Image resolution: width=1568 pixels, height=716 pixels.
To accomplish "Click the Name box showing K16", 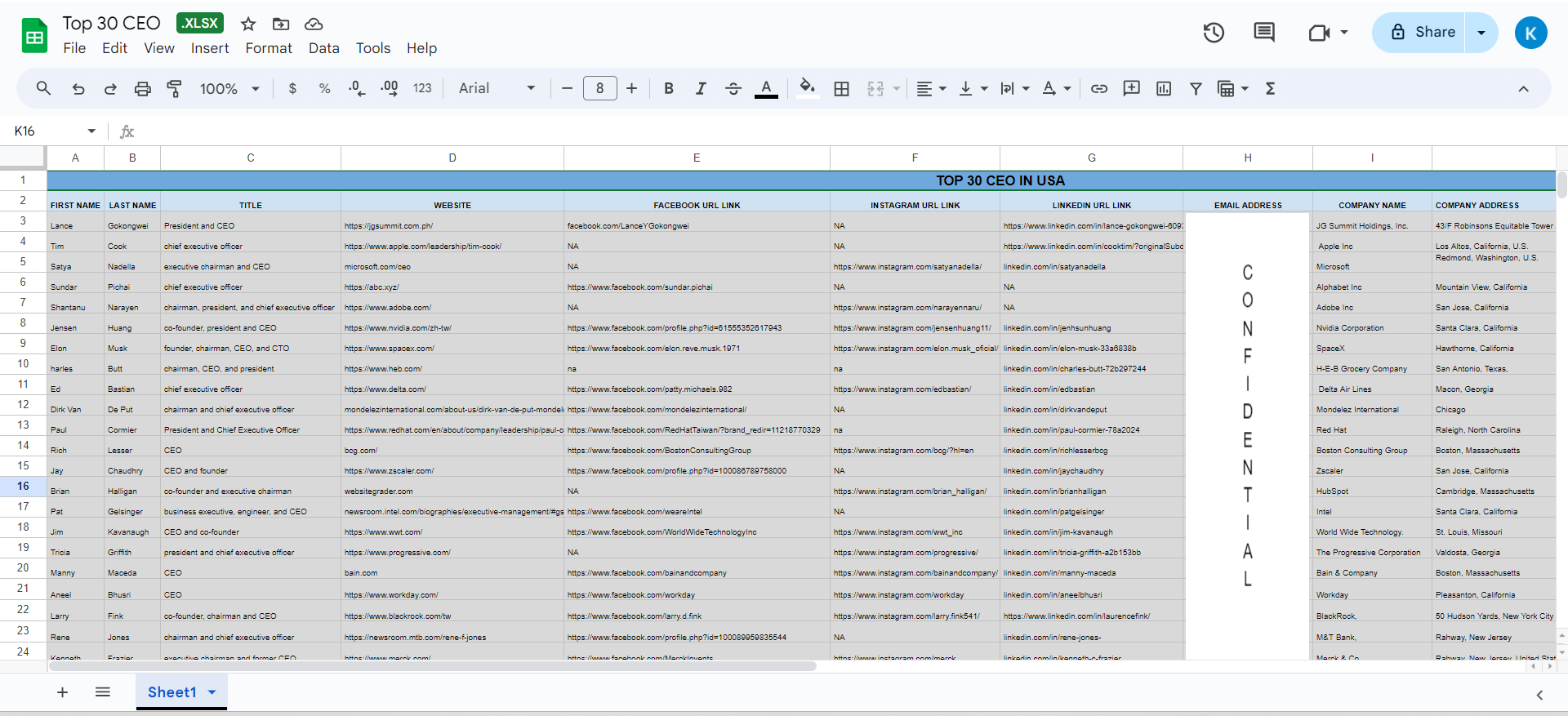I will pos(49,131).
